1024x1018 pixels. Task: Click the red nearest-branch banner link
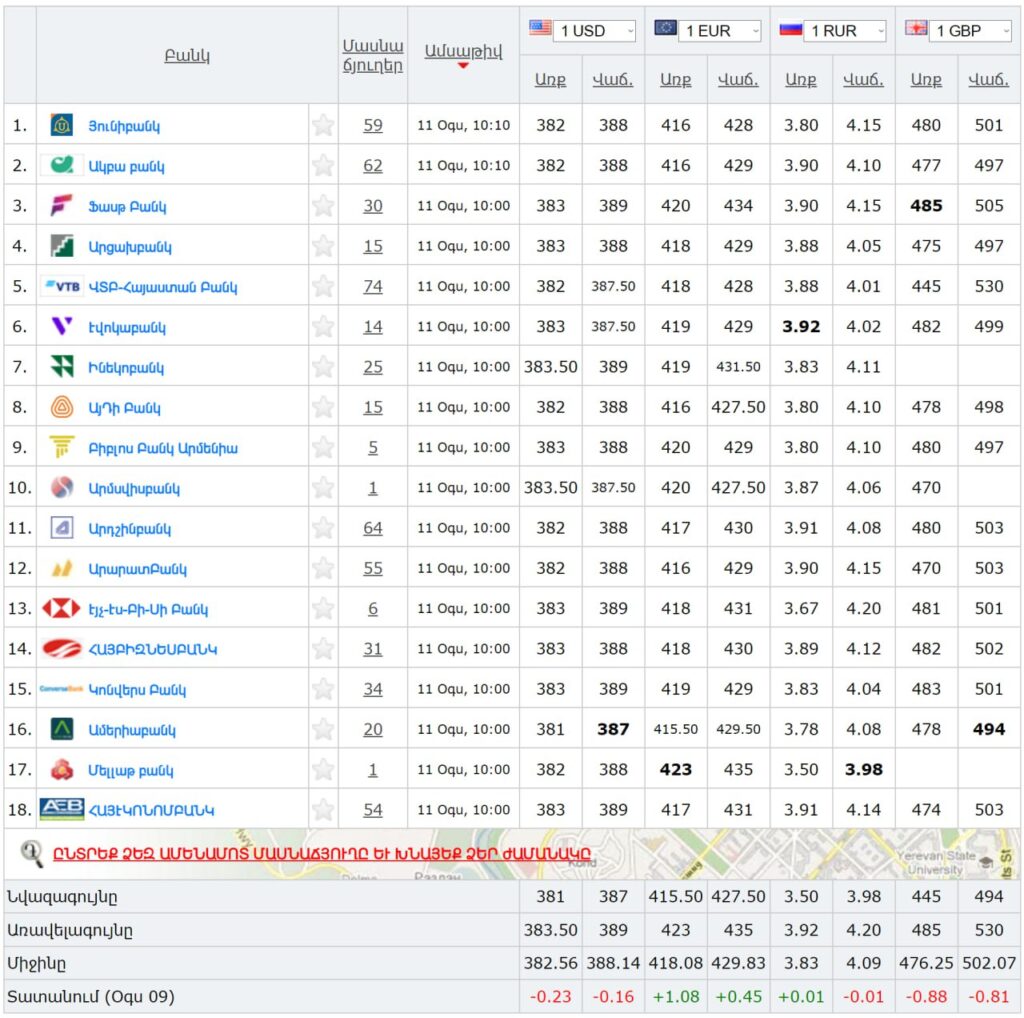[x=321, y=855]
